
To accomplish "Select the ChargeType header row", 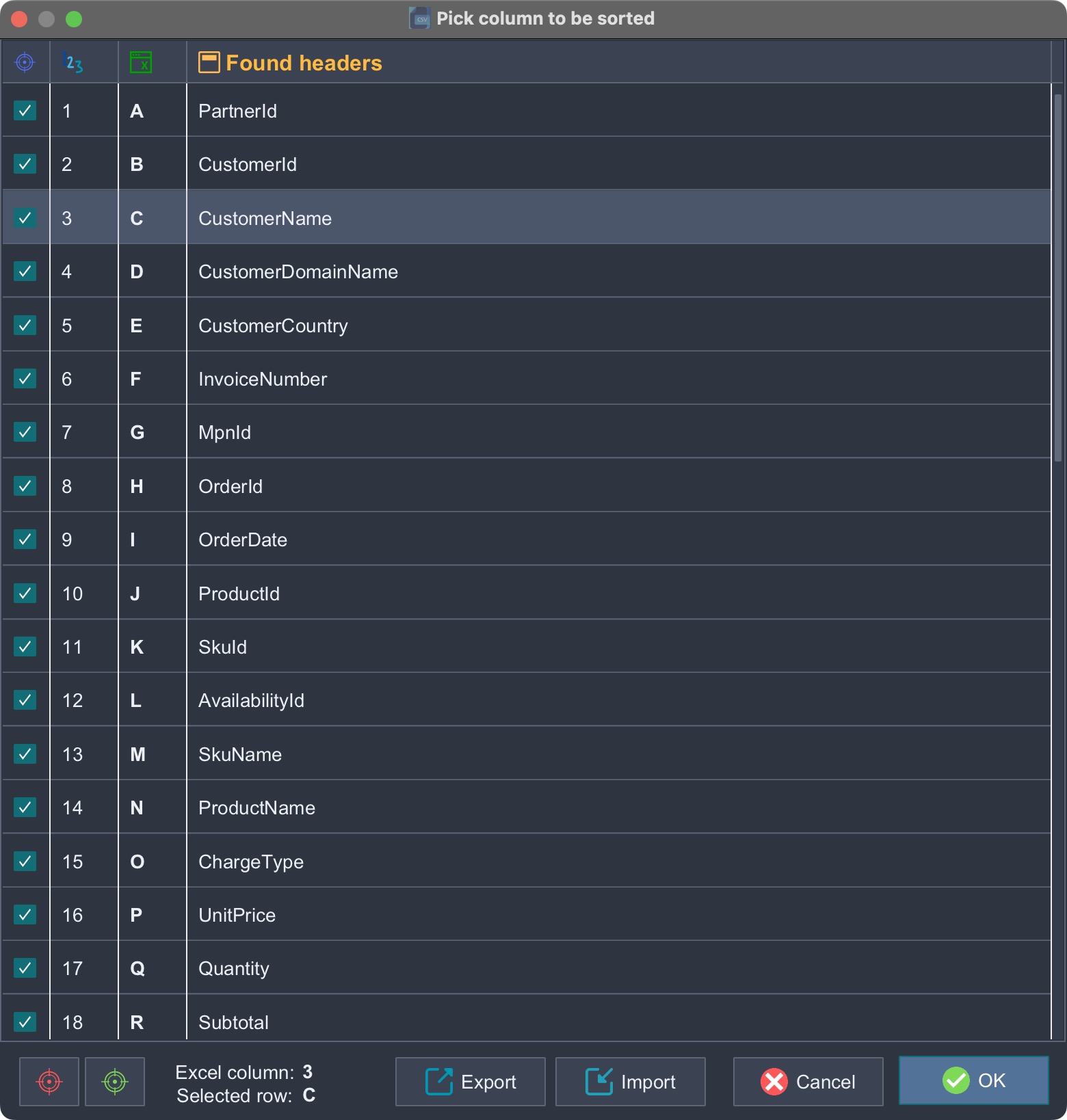I will (527, 862).
